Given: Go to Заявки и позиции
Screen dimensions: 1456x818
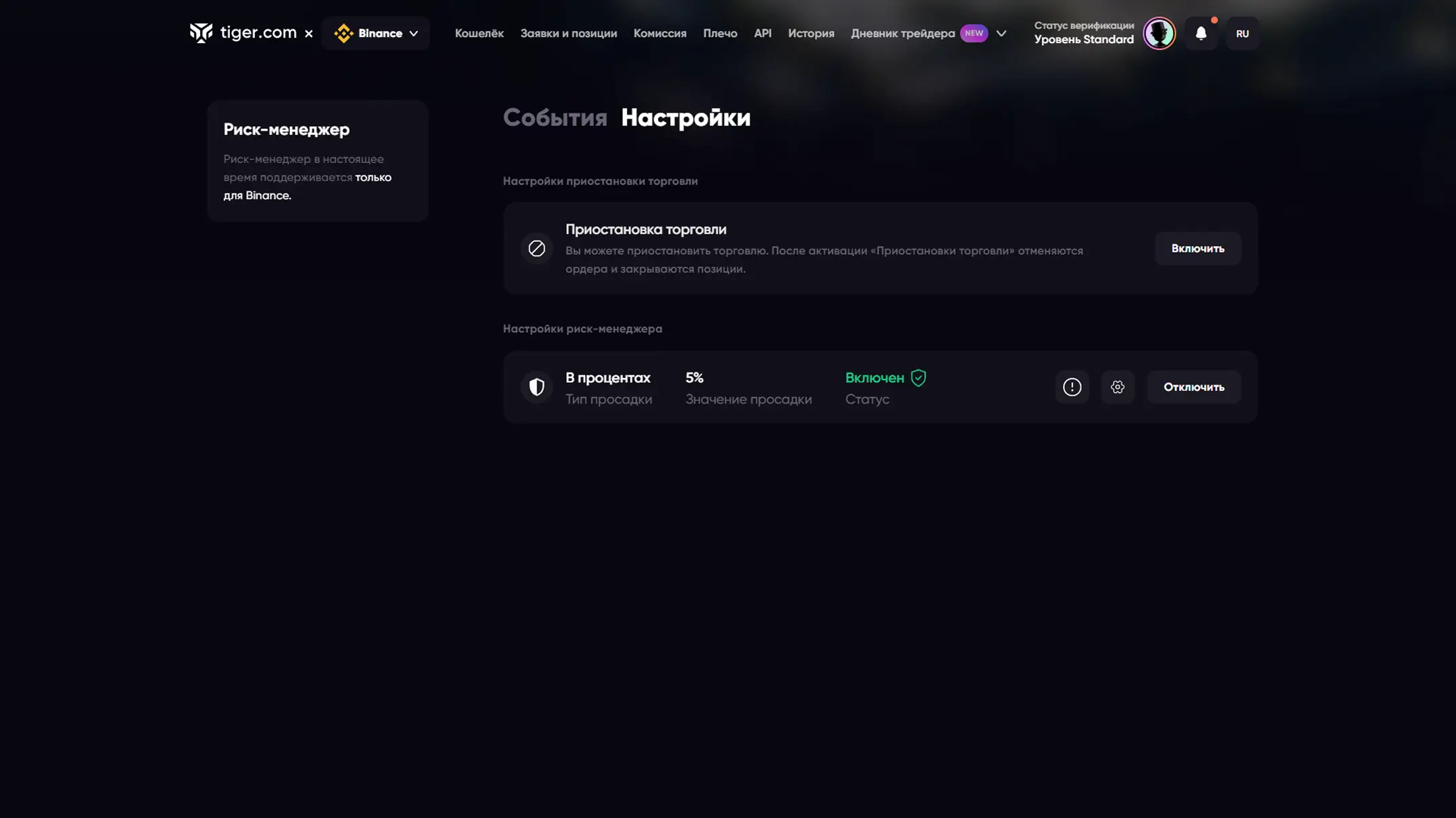Looking at the screenshot, I should pyautogui.click(x=568, y=34).
